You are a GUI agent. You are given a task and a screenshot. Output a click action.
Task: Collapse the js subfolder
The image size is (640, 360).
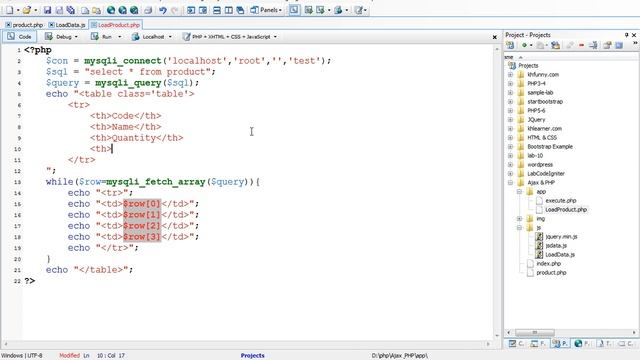click(x=519, y=227)
